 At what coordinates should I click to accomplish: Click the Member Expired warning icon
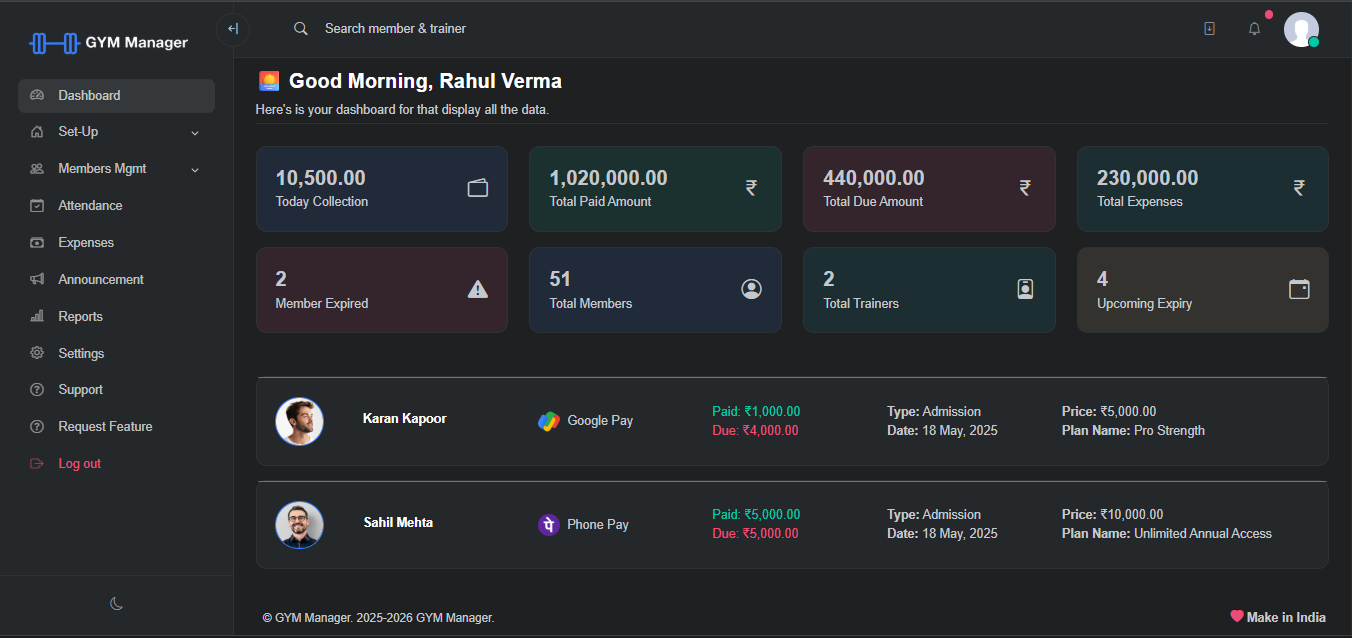pyautogui.click(x=478, y=290)
